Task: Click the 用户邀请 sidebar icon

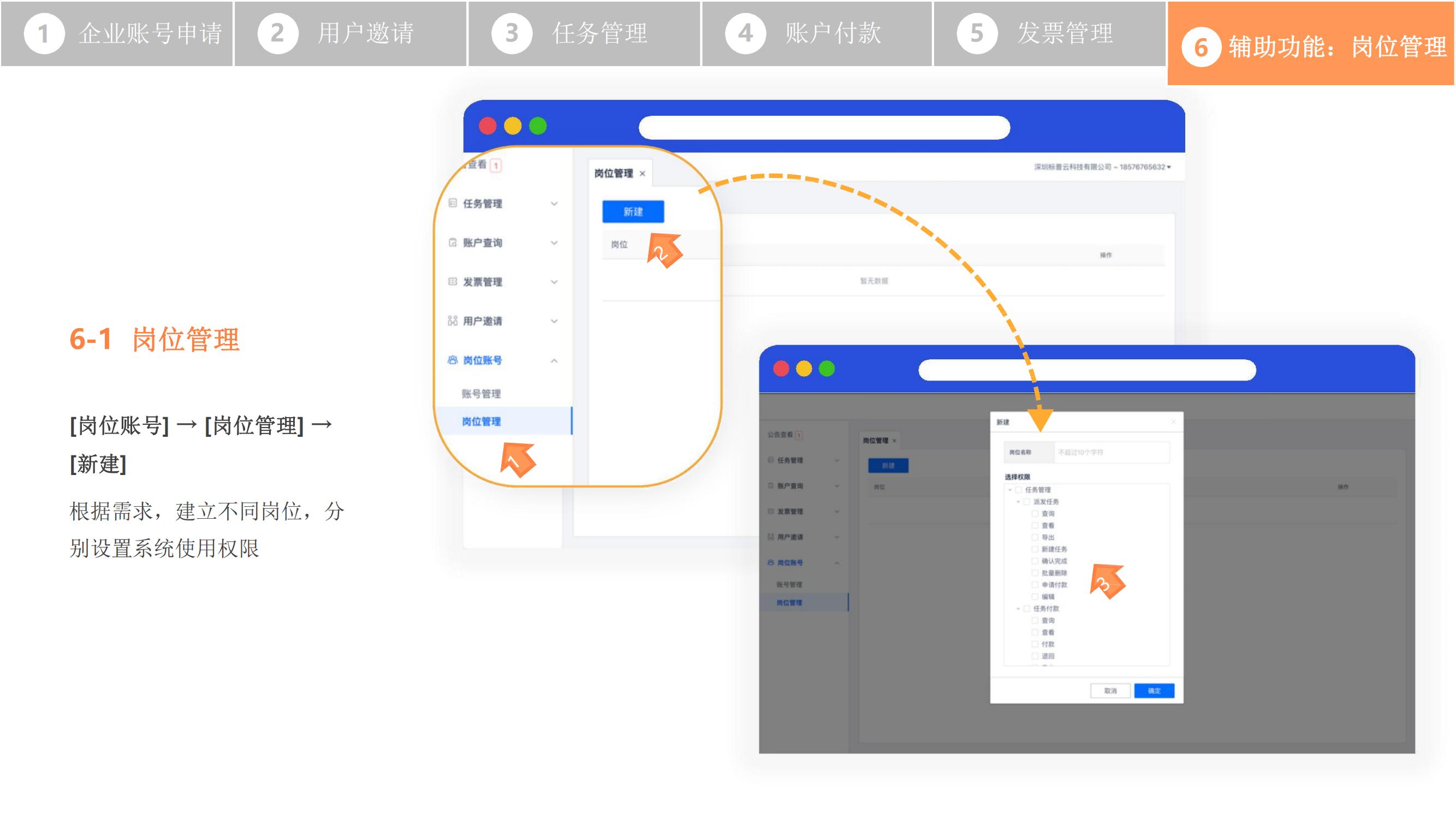Action: [x=452, y=321]
